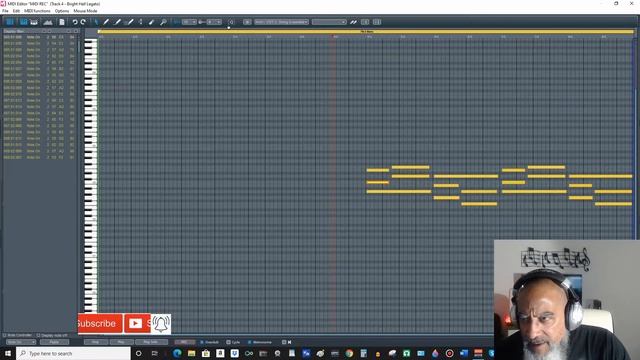This screenshot has height=360, width=640.
Task: Open File Explorer from the taskbar
Action: click(191, 353)
